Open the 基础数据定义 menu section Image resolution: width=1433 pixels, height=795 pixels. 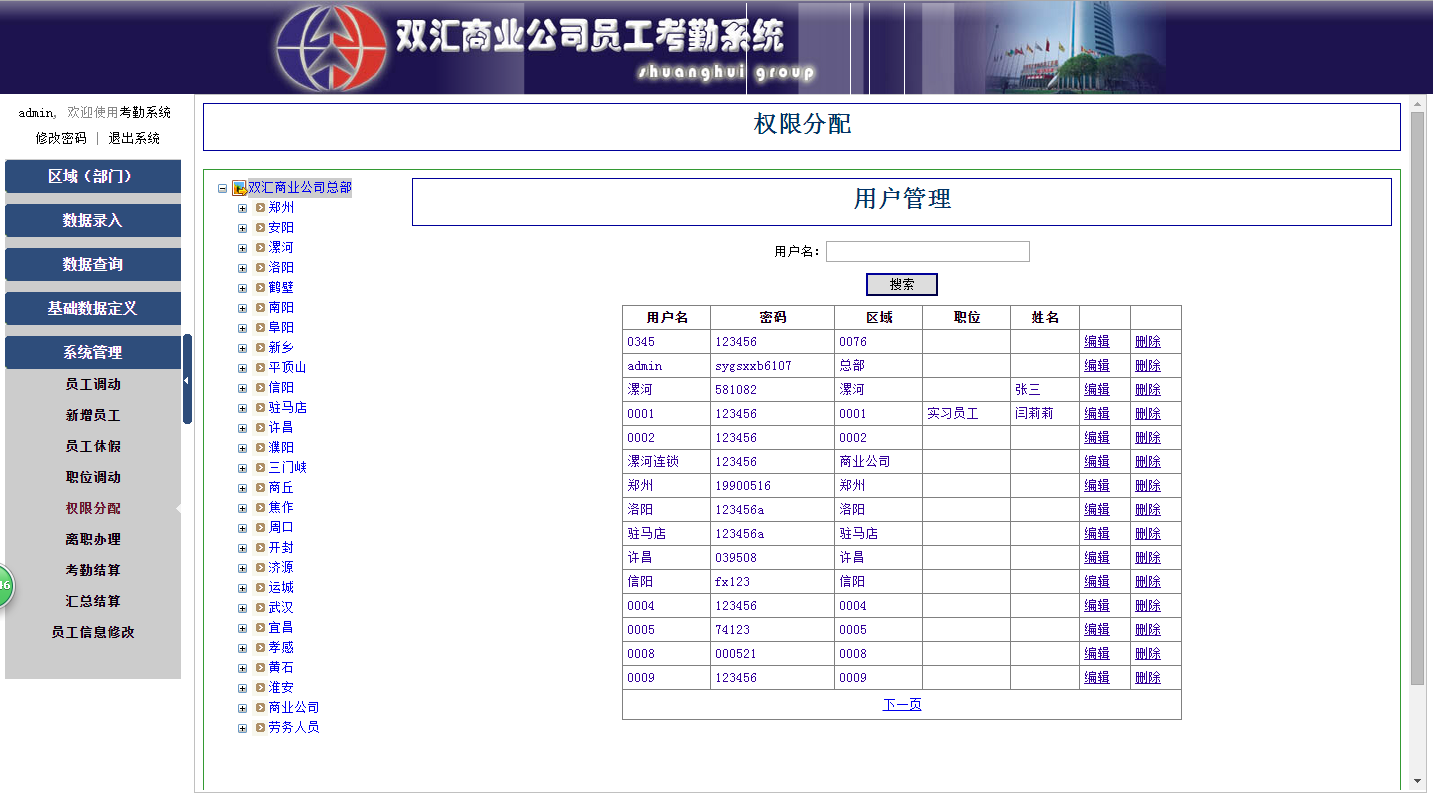tap(93, 308)
